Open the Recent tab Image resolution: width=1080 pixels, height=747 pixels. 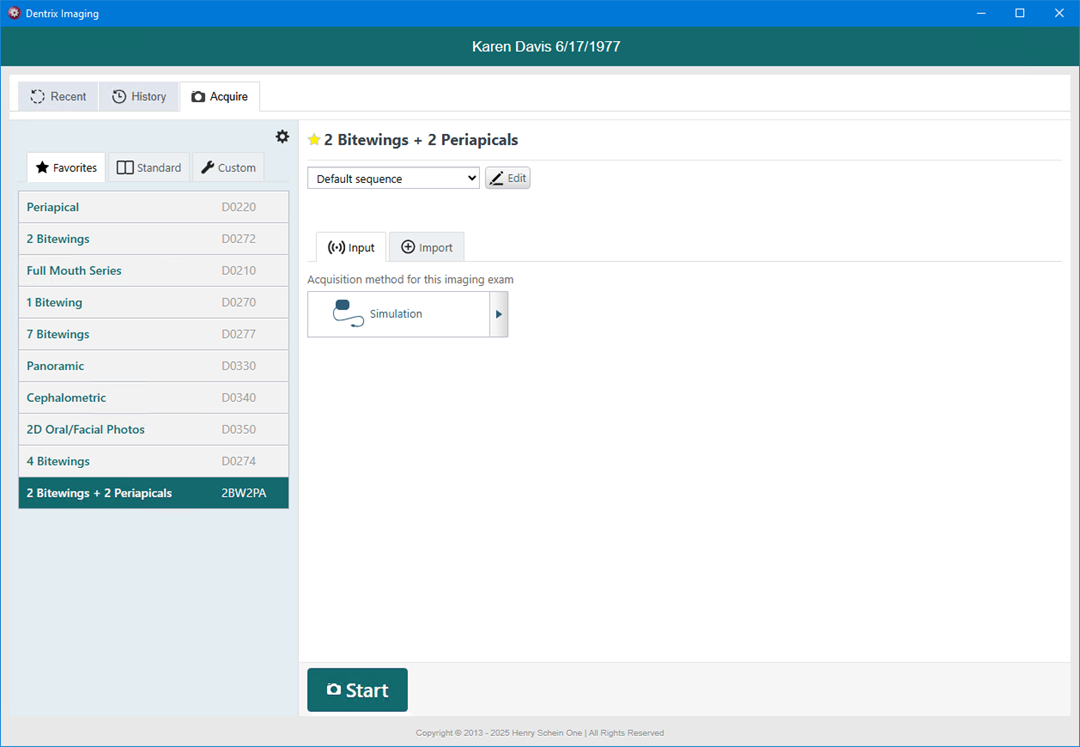coord(58,97)
